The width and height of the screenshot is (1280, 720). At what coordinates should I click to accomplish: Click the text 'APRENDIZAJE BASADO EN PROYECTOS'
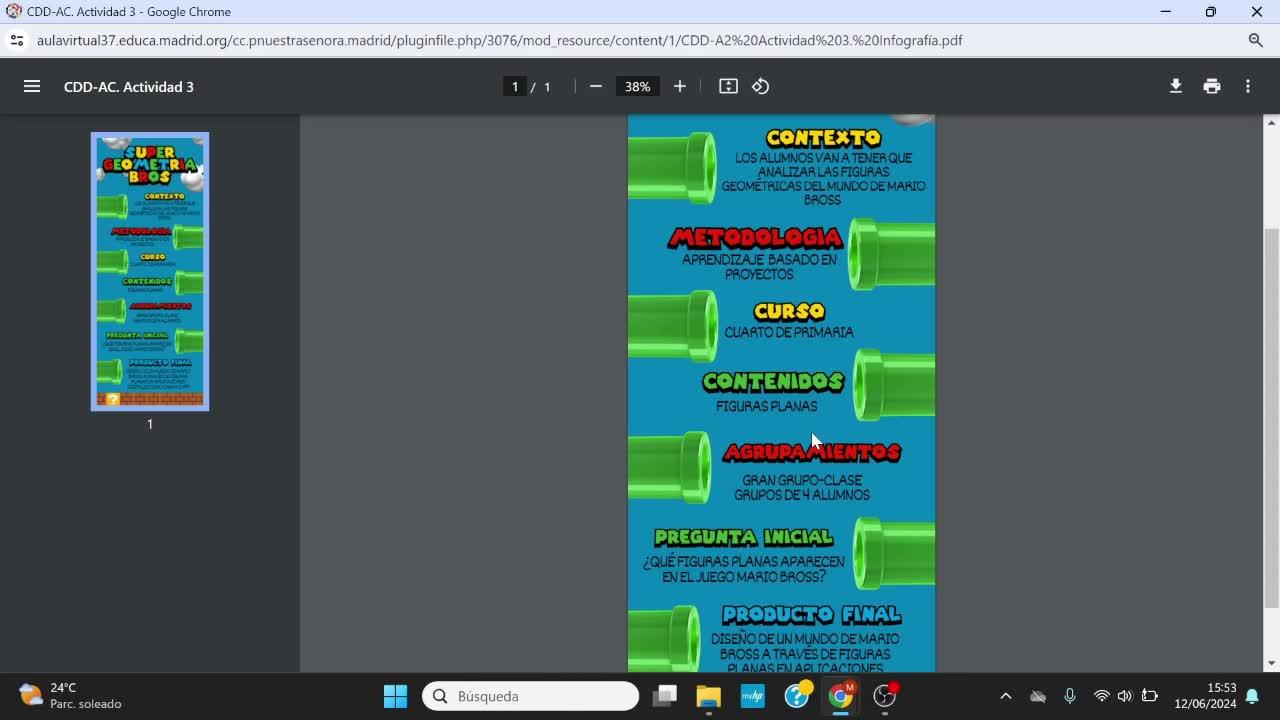point(760,267)
